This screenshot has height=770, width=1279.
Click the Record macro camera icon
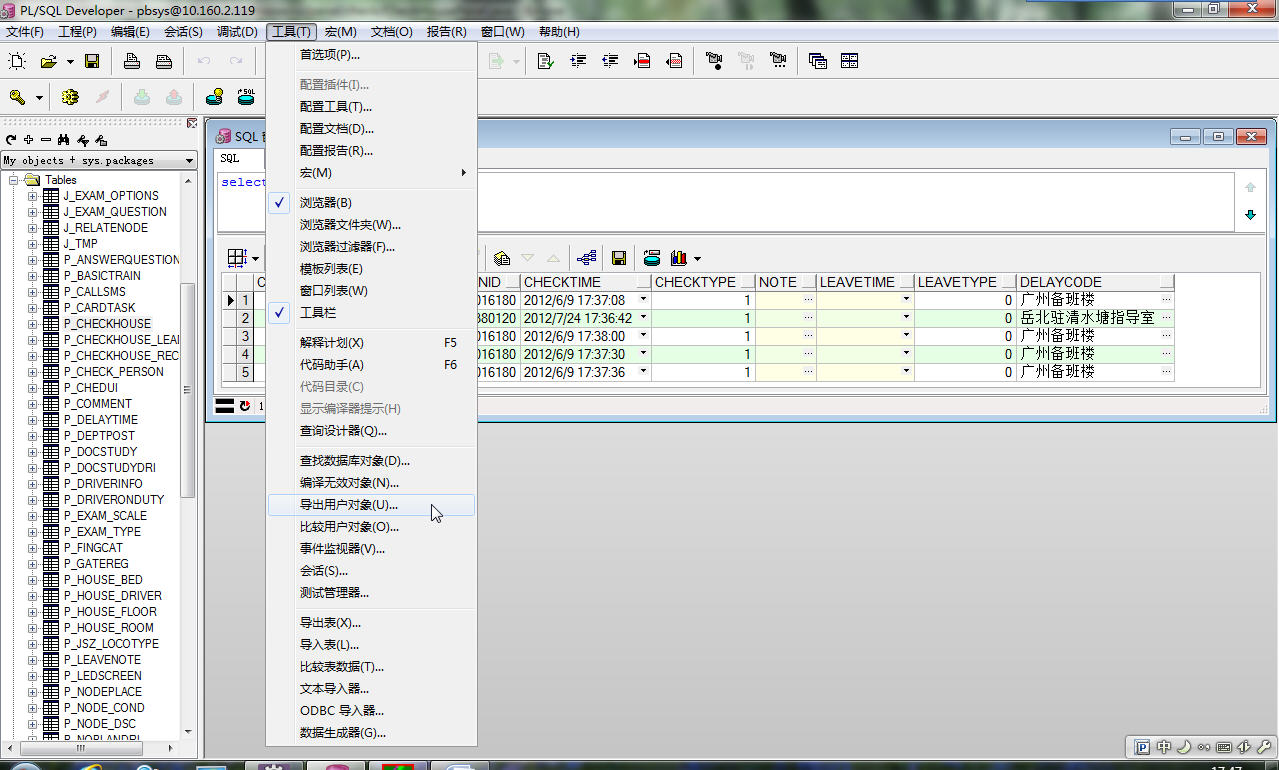[714, 61]
